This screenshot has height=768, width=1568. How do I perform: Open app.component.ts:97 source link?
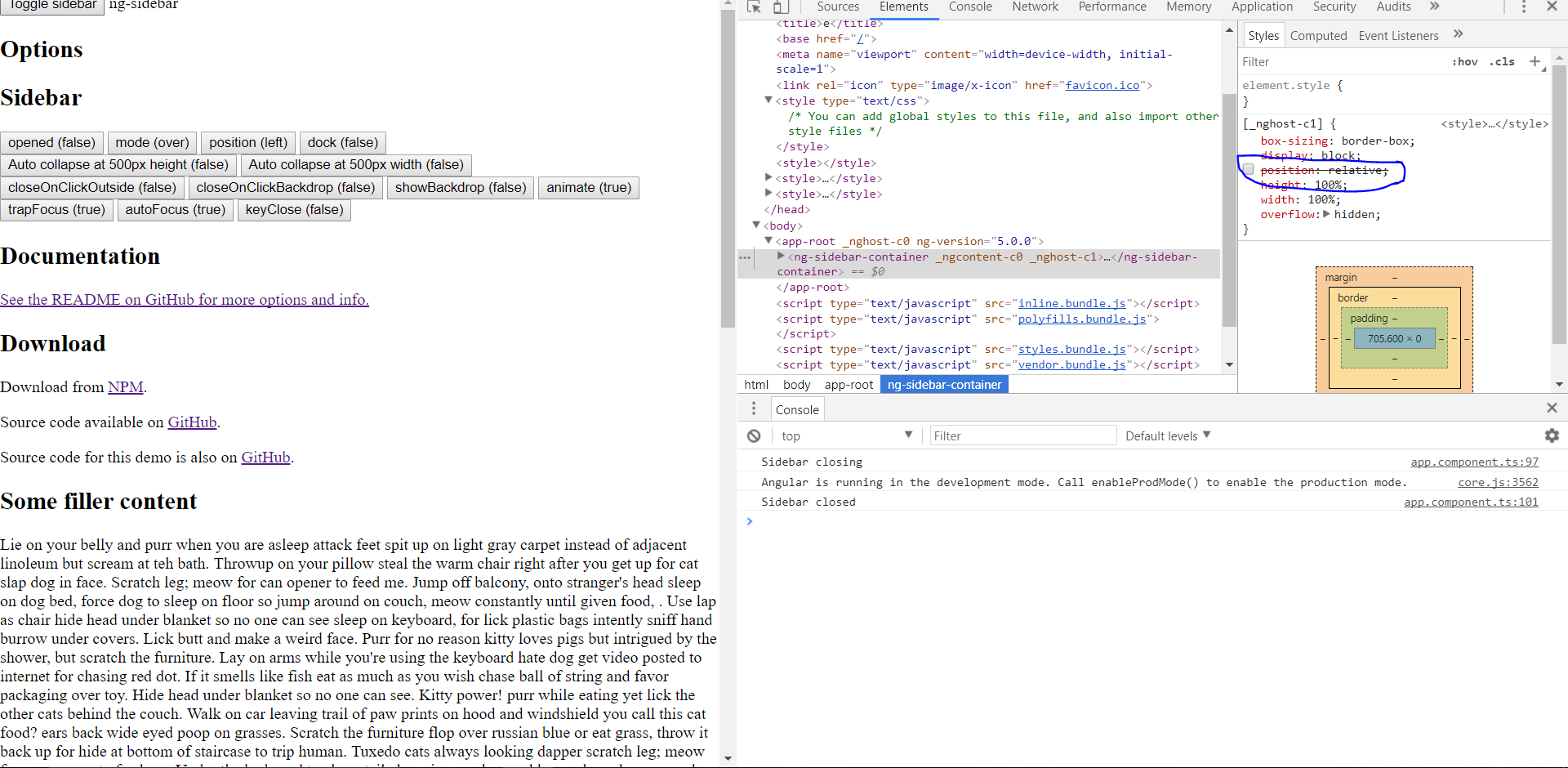pos(1474,462)
